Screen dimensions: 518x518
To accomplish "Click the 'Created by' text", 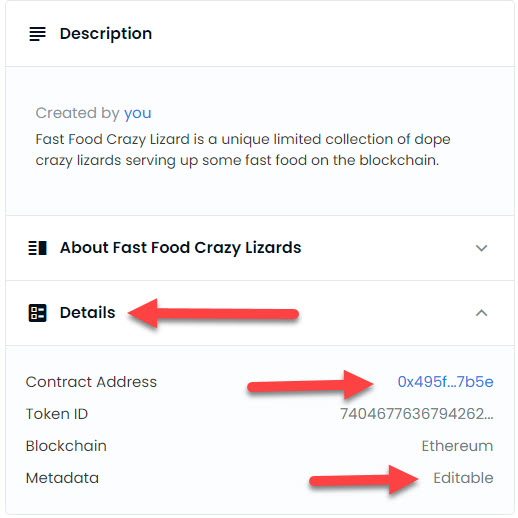I will tap(77, 113).
